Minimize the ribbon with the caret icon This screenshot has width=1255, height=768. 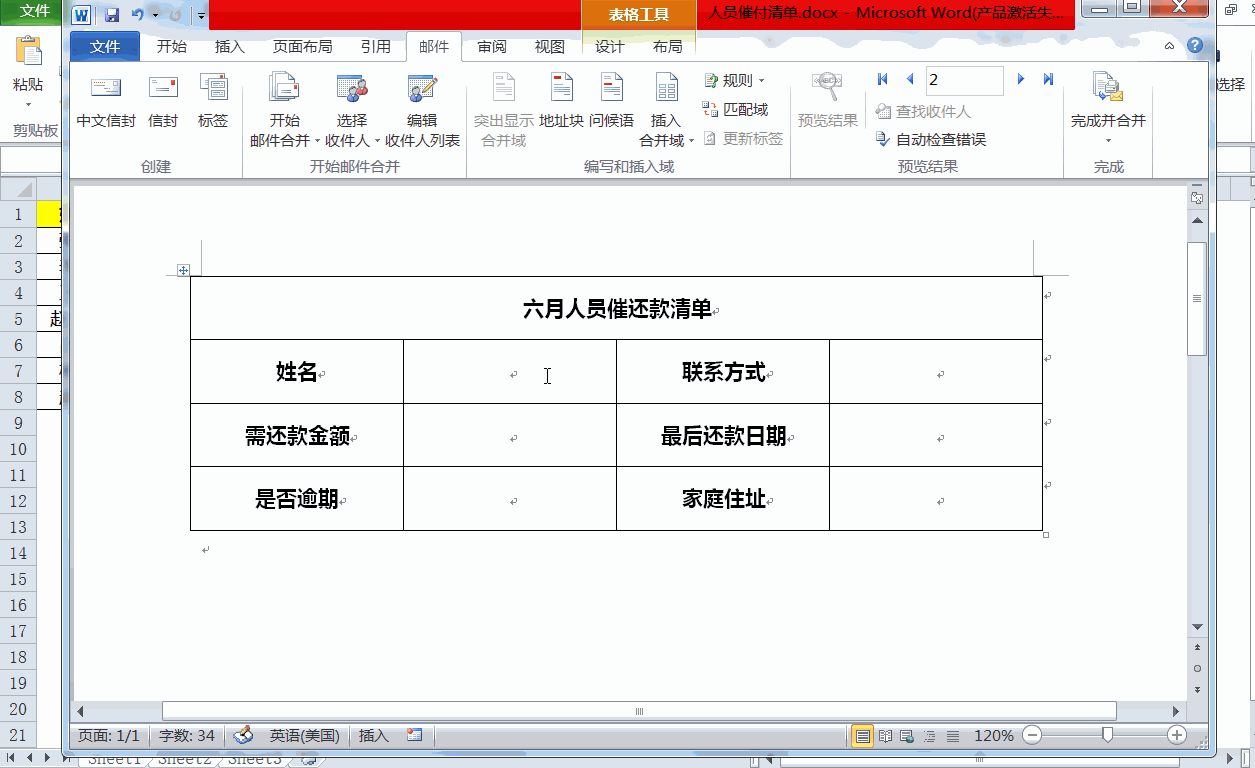pos(1170,46)
